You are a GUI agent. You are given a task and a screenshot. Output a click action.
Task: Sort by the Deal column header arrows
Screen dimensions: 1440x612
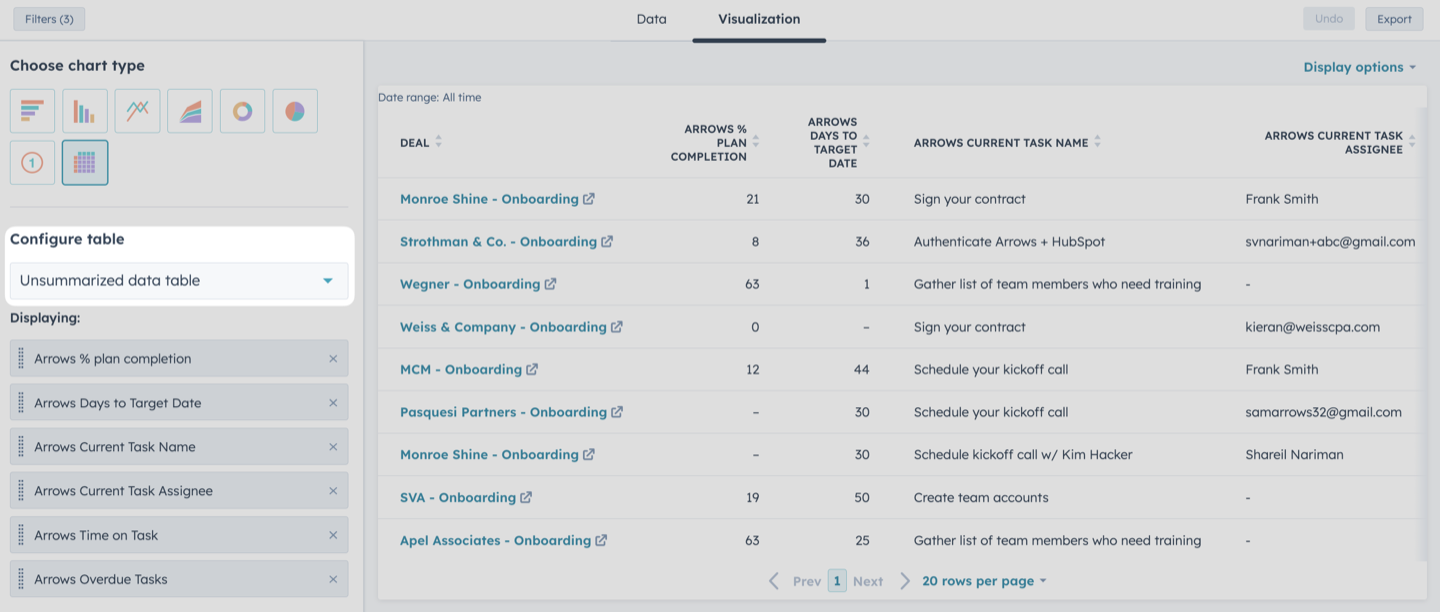438,142
